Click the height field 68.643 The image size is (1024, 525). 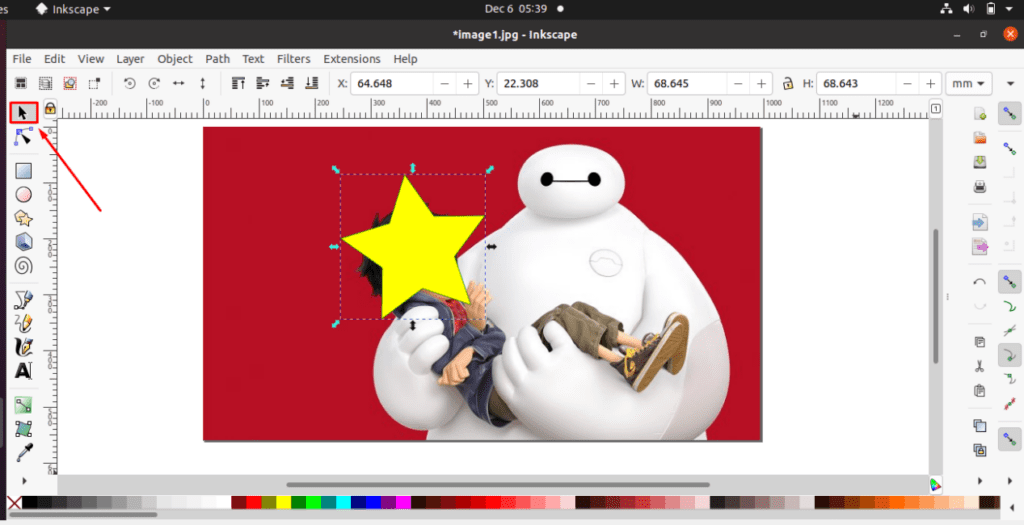pyautogui.click(x=856, y=84)
